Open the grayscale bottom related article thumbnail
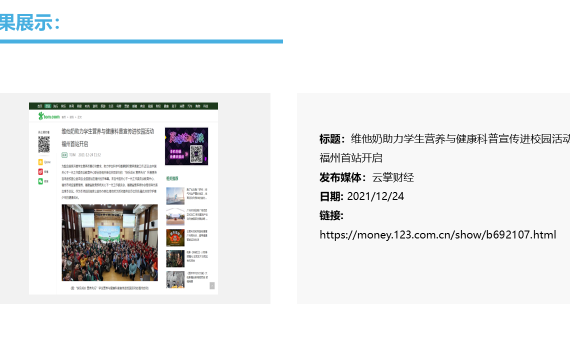Viewport: 570px width, 360px height. coord(175,280)
